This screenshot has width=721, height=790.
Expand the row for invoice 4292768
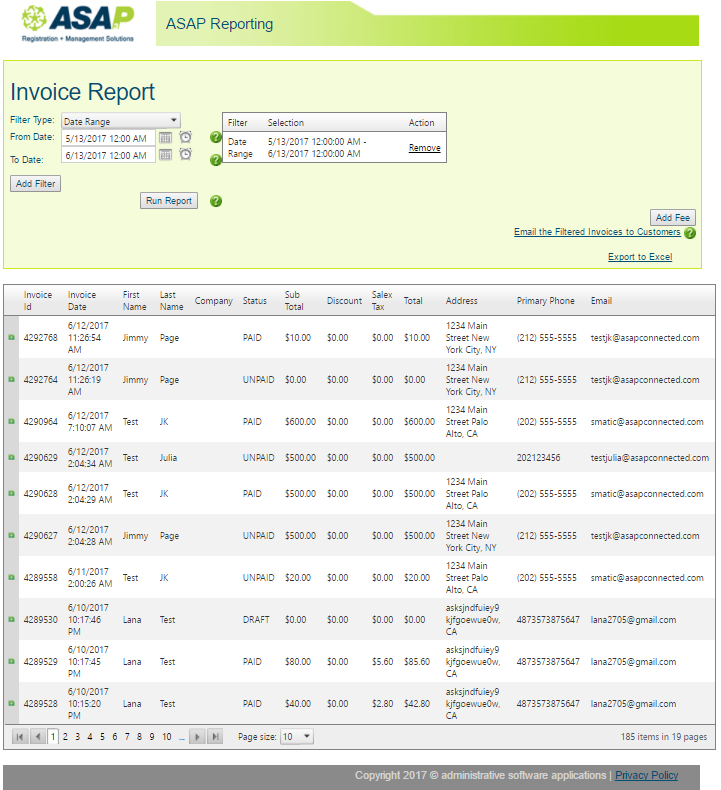(x=11, y=339)
